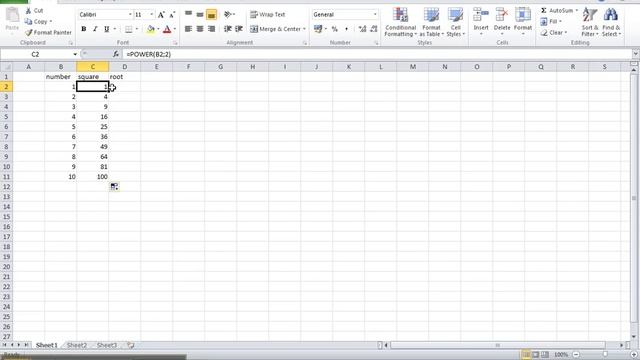Open Sort & Filter menu
The height and width of the screenshot is (360, 640).
589,22
